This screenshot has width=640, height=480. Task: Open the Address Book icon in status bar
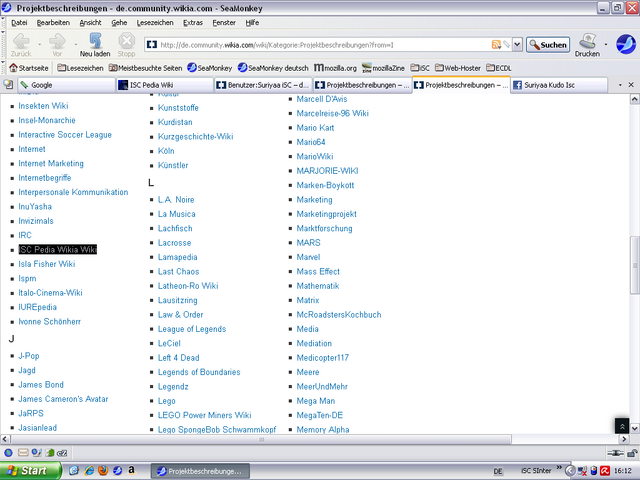click(x=50, y=453)
